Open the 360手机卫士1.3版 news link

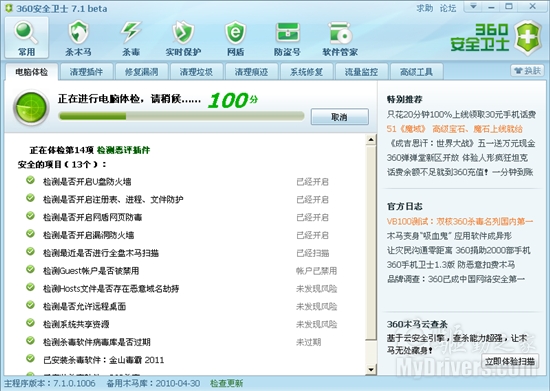click(x=451, y=264)
